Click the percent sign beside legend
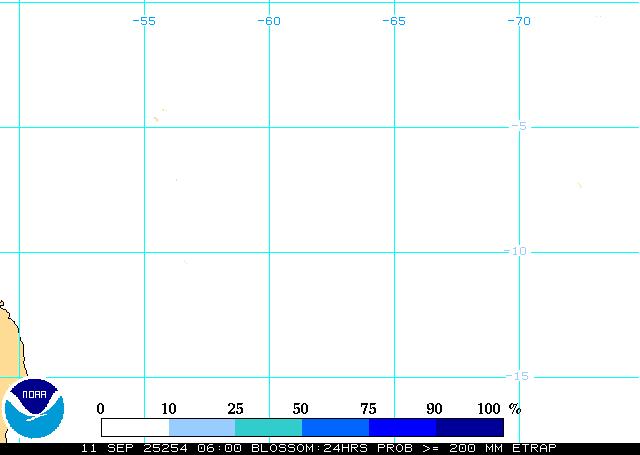 click(x=515, y=408)
